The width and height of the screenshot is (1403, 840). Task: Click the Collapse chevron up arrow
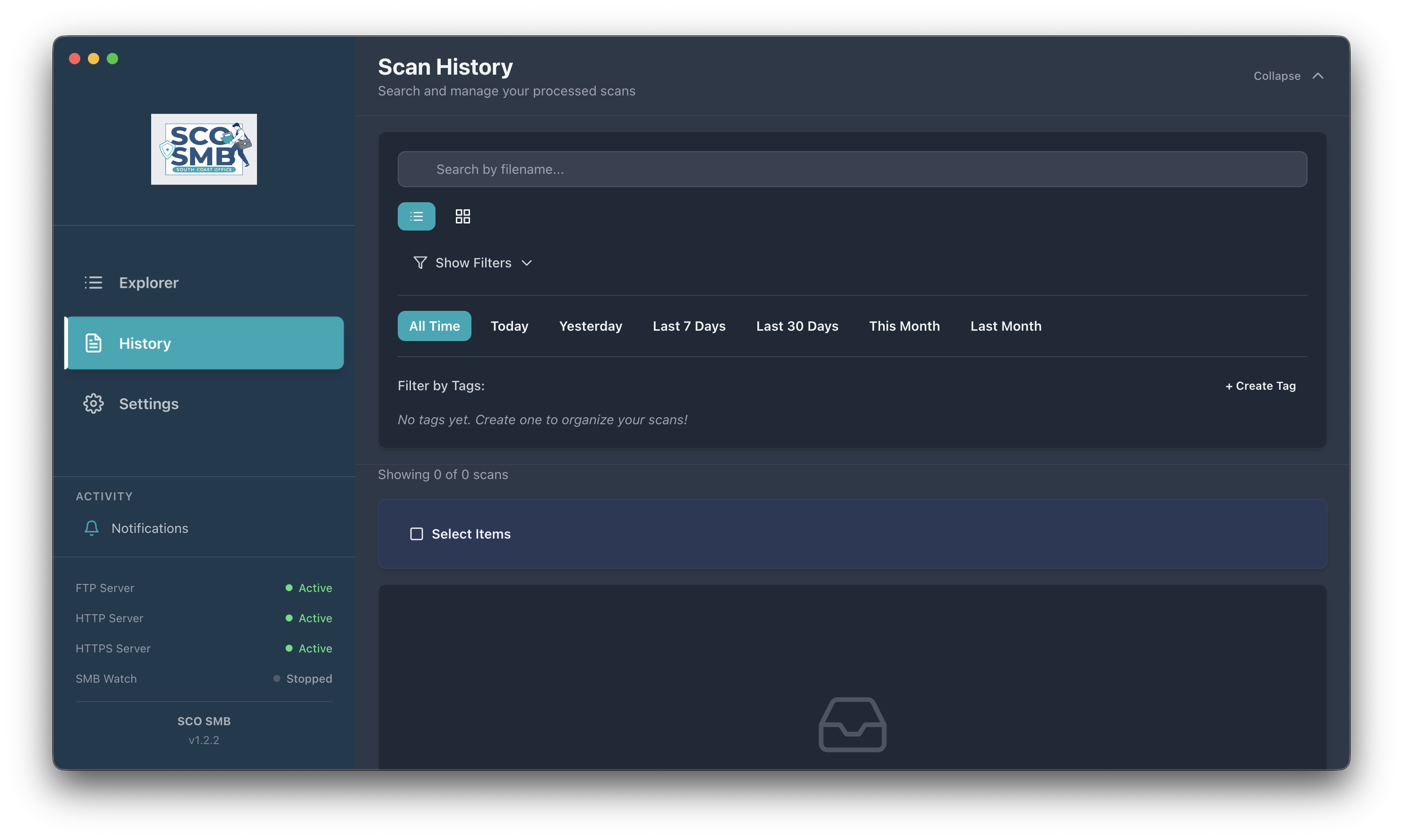(x=1317, y=76)
